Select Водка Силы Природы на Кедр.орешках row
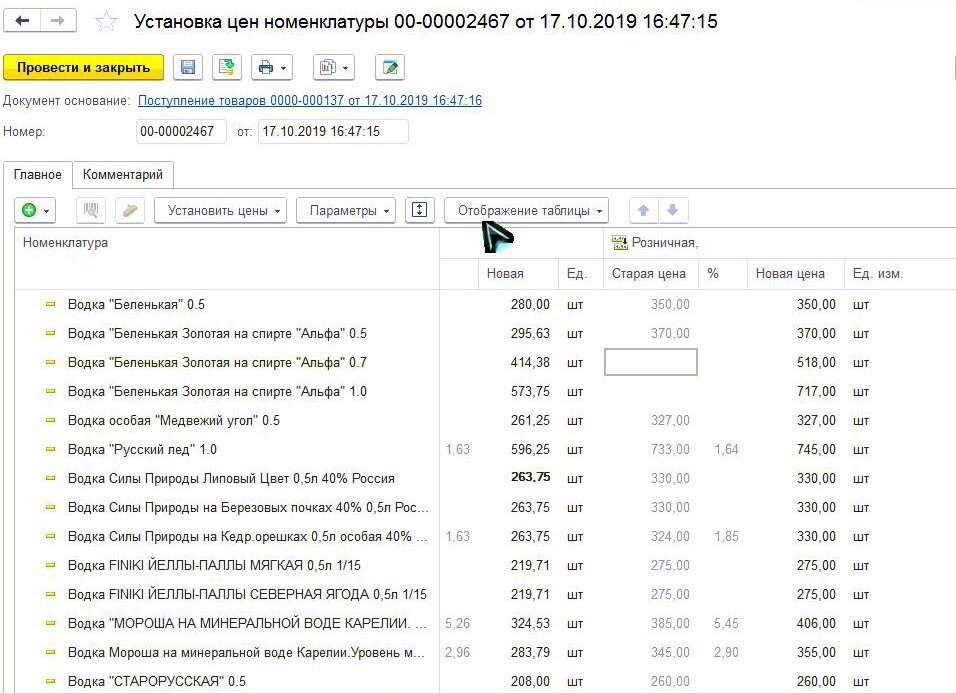956x694 pixels. [248, 537]
